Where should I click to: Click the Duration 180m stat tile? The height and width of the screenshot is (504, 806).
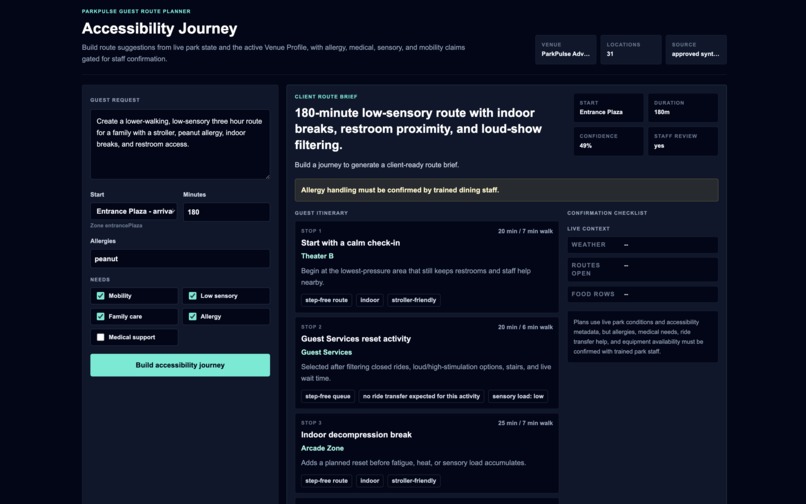683,107
